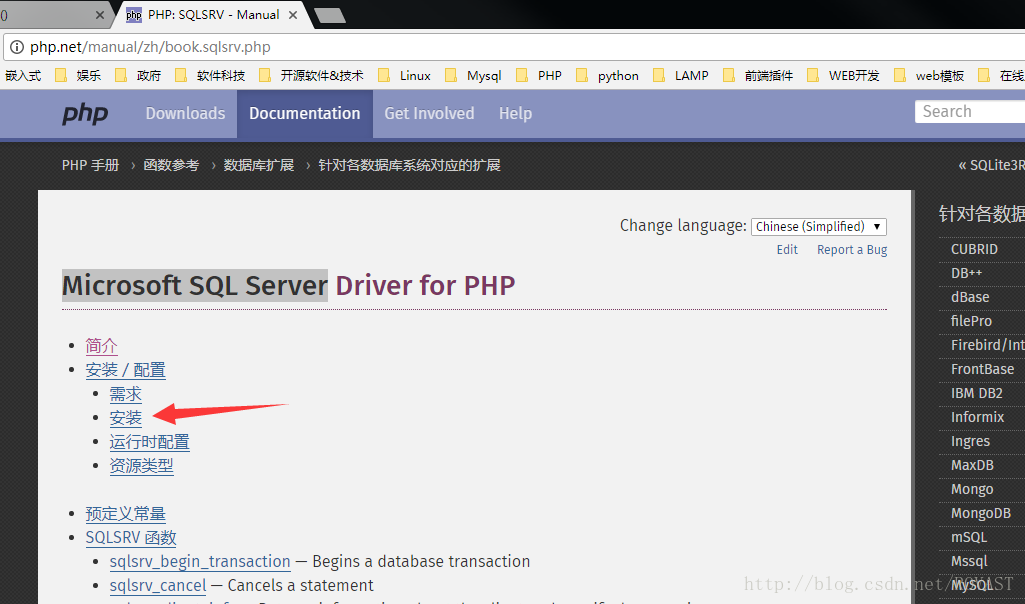
Task: Open the 政府 bookmark folder
Action: [139, 75]
